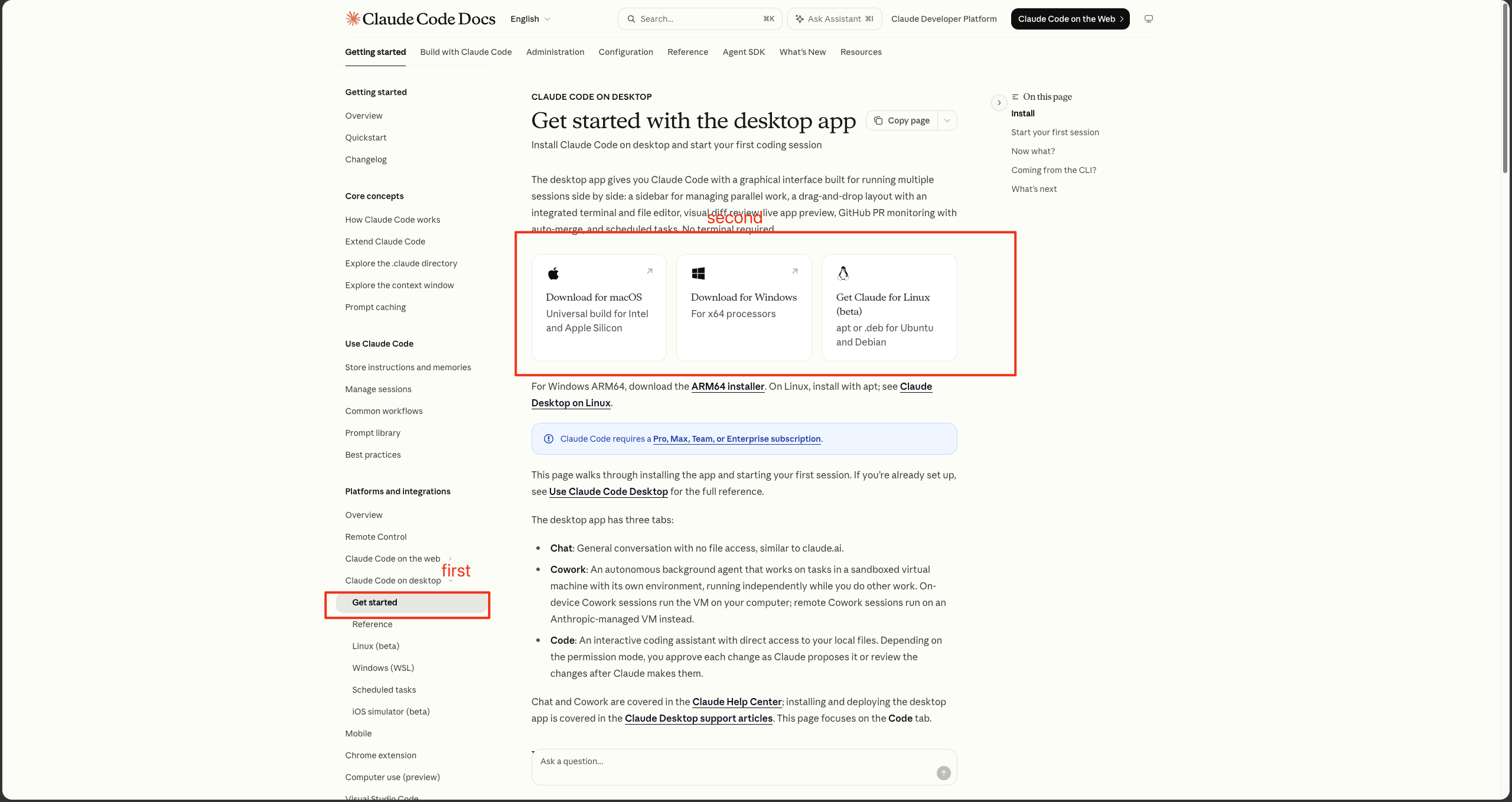Click the external arrow on macOS card
This screenshot has width=1512, height=802.
click(650, 271)
